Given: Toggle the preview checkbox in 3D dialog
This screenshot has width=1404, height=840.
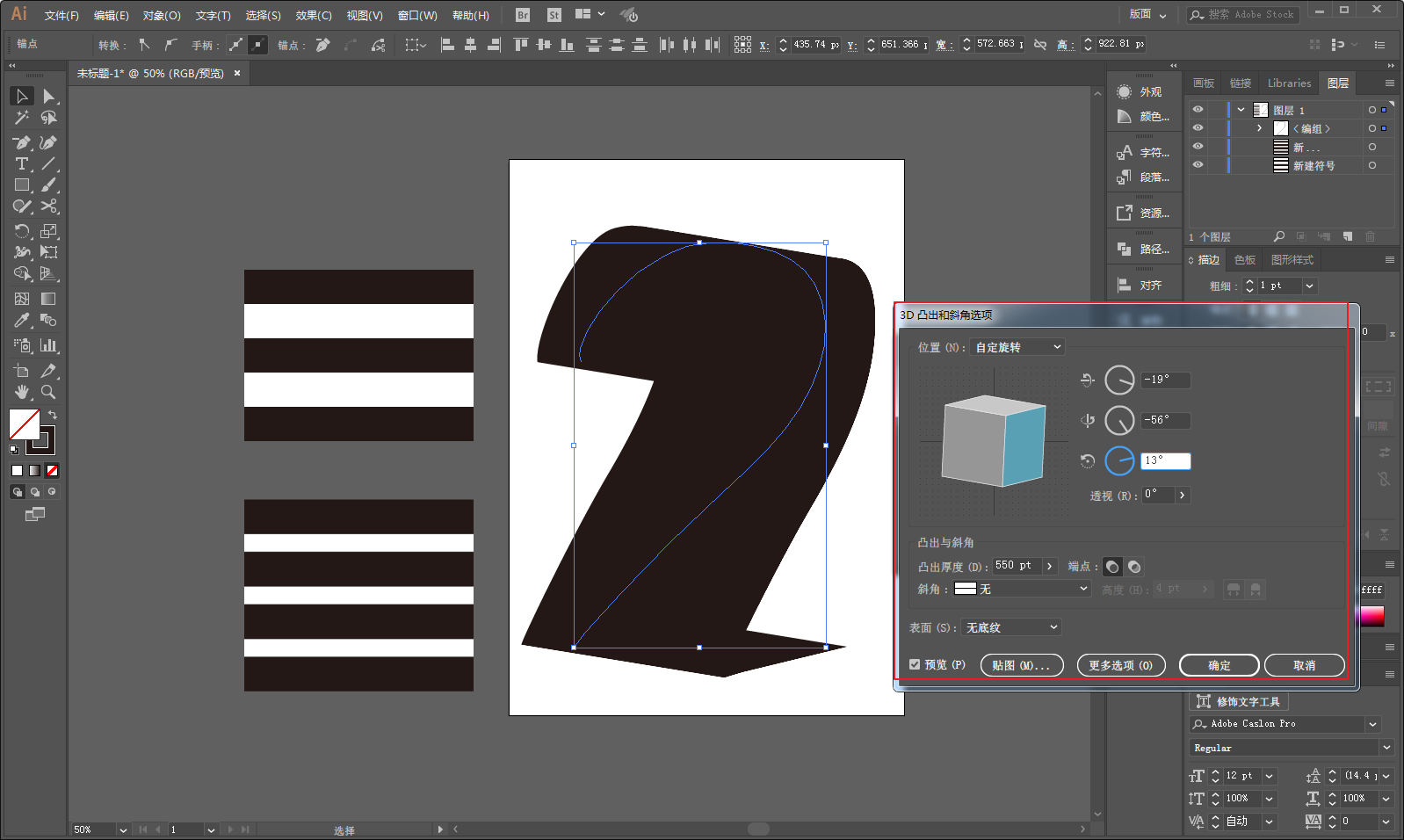Looking at the screenshot, I should [x=915, y=664].
